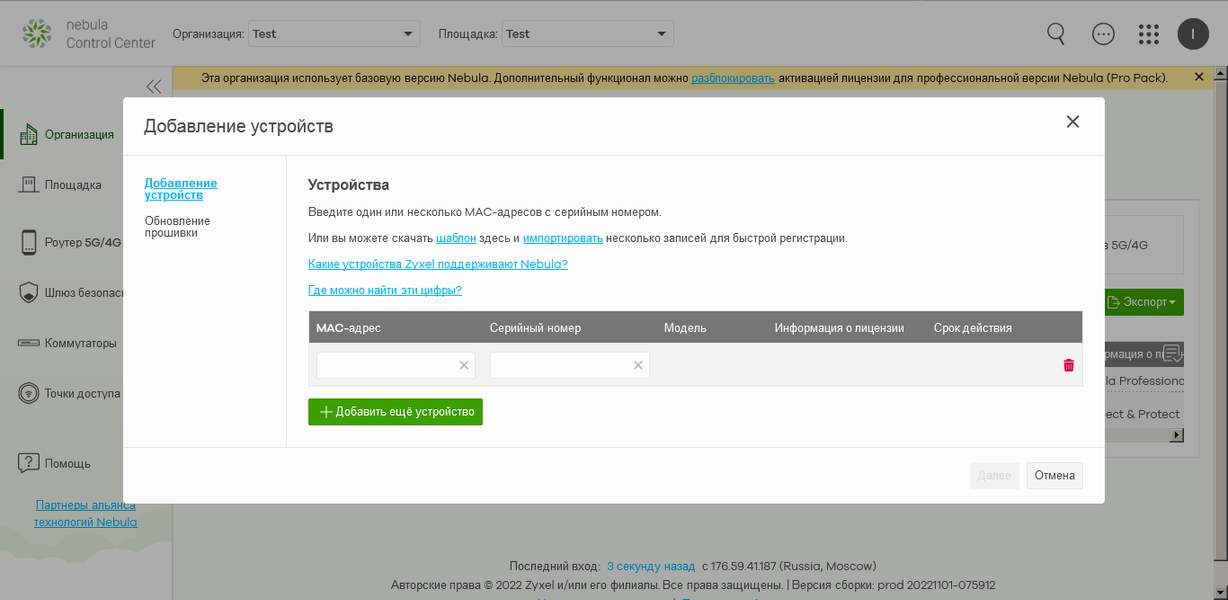1228x600 pixels.
Task: Open the Экспорт dropdown button
Action: click(x=1144, y=301)
